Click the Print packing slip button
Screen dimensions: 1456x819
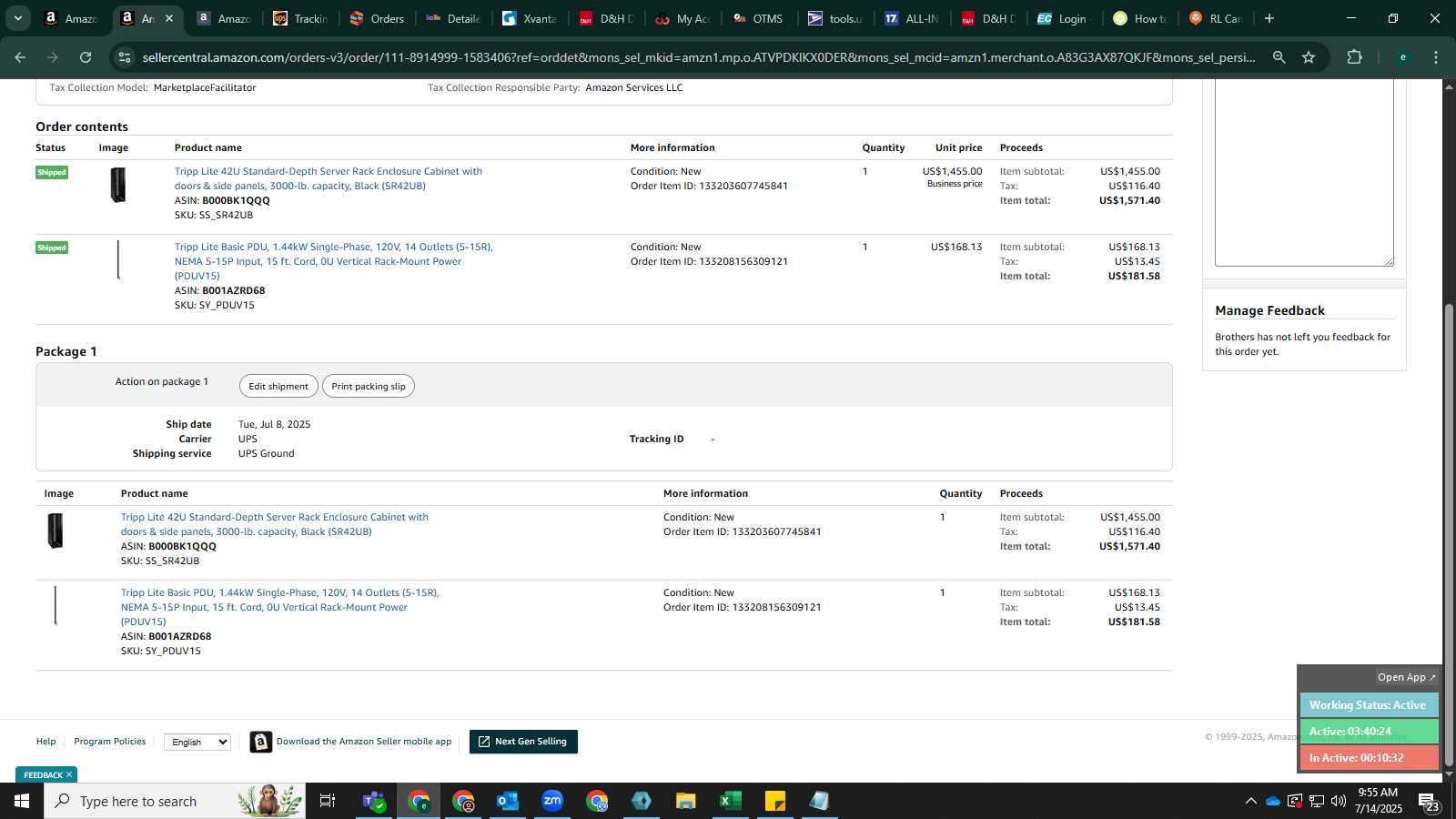(369, 386)
